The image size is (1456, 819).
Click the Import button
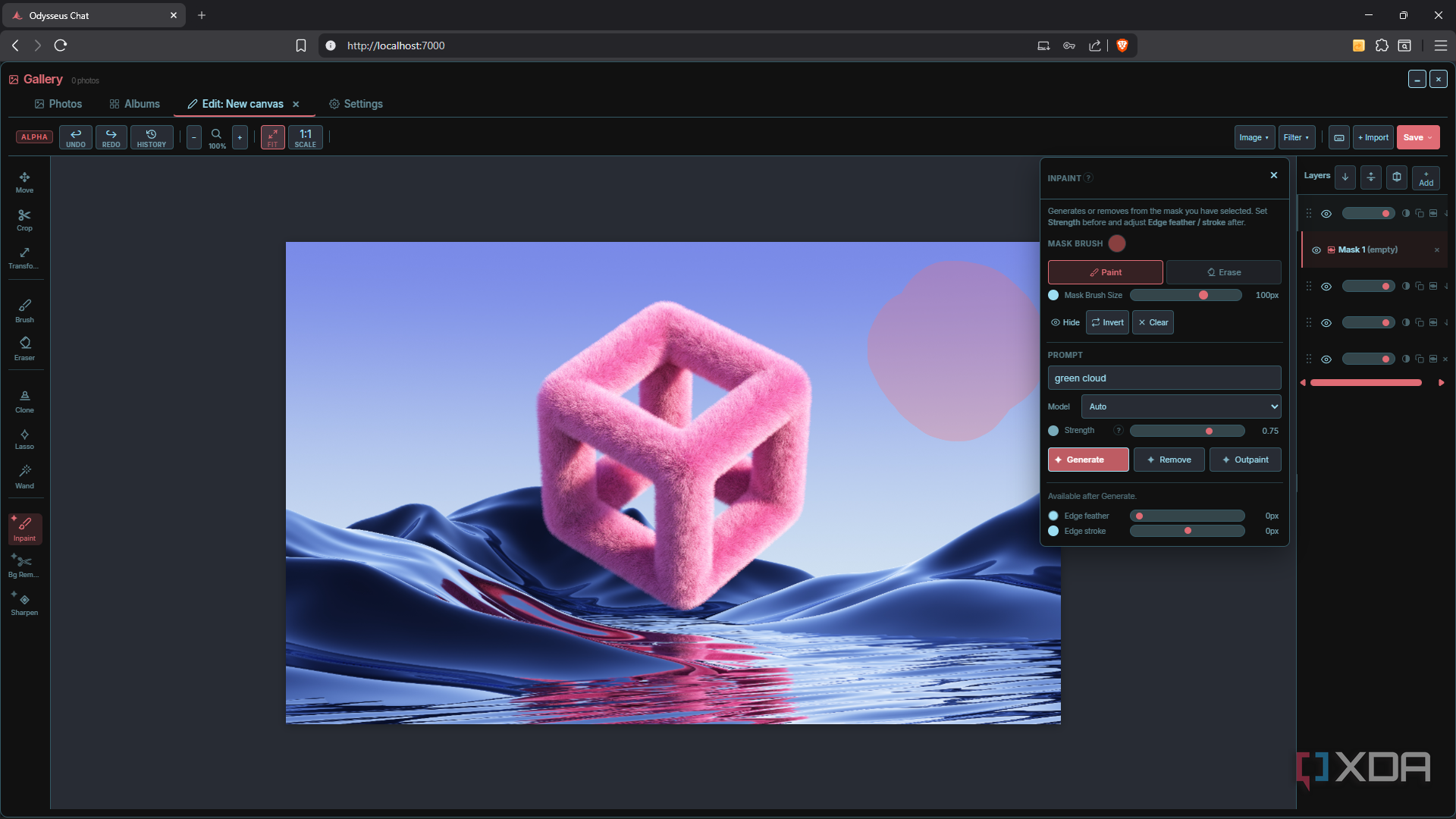[1373, 137]
